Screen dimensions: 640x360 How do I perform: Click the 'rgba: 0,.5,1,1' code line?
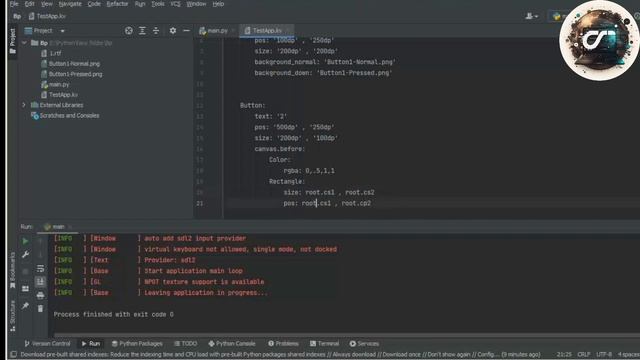[309, 171]
